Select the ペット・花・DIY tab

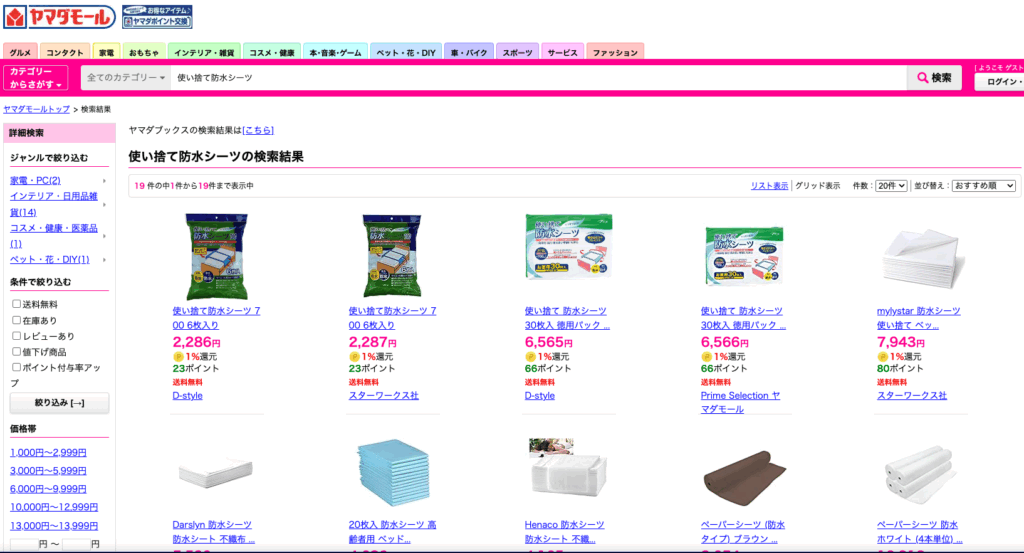406,52
